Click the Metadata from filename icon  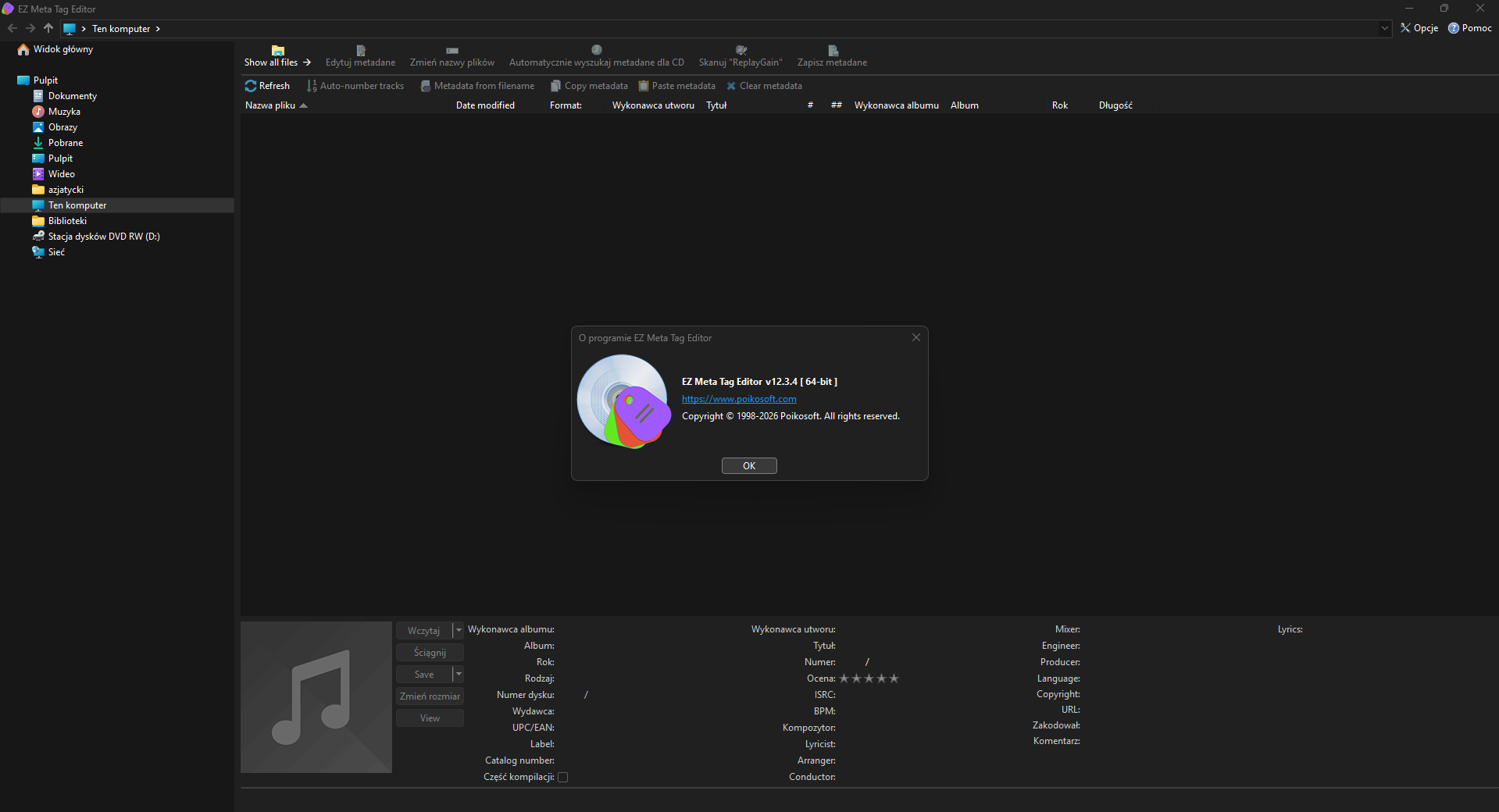click(426, 86)
